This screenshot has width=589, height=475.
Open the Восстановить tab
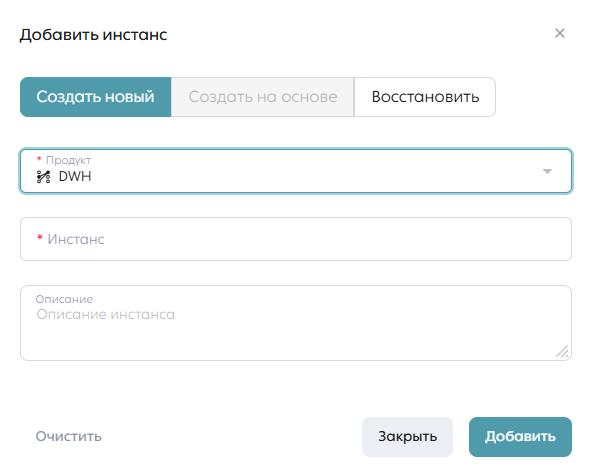click(425, 97)
